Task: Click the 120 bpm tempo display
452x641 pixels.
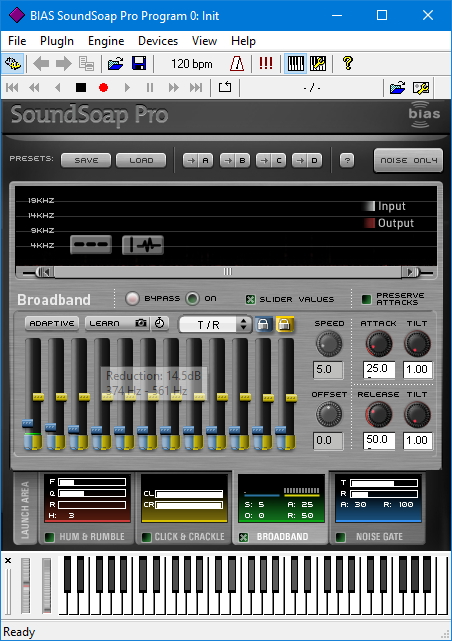Action: [x=192, y=64]
